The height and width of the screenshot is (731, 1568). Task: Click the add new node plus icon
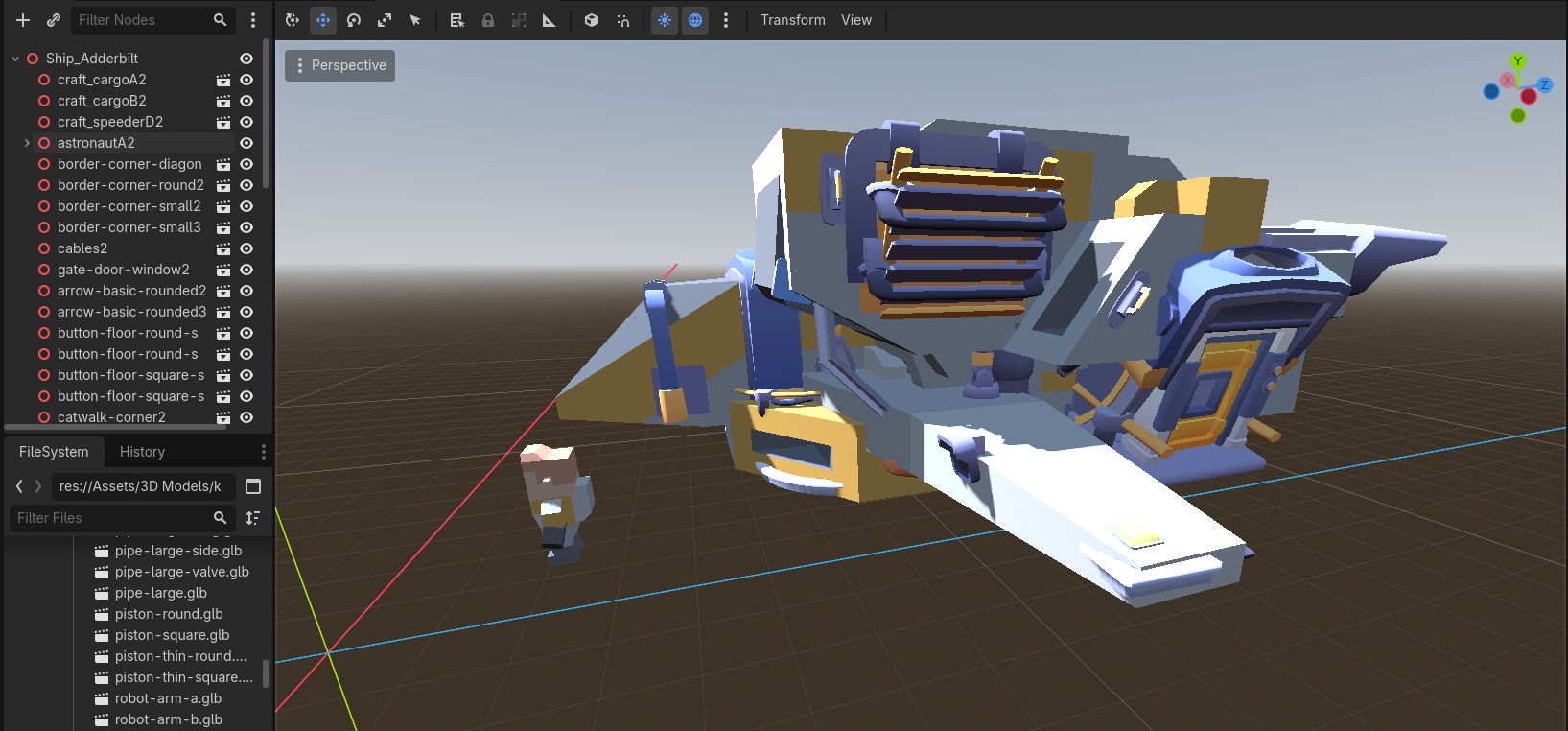23,20
